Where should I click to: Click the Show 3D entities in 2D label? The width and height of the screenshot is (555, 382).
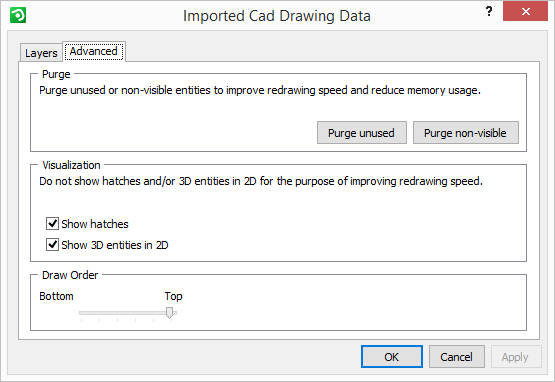click(115, 245)
